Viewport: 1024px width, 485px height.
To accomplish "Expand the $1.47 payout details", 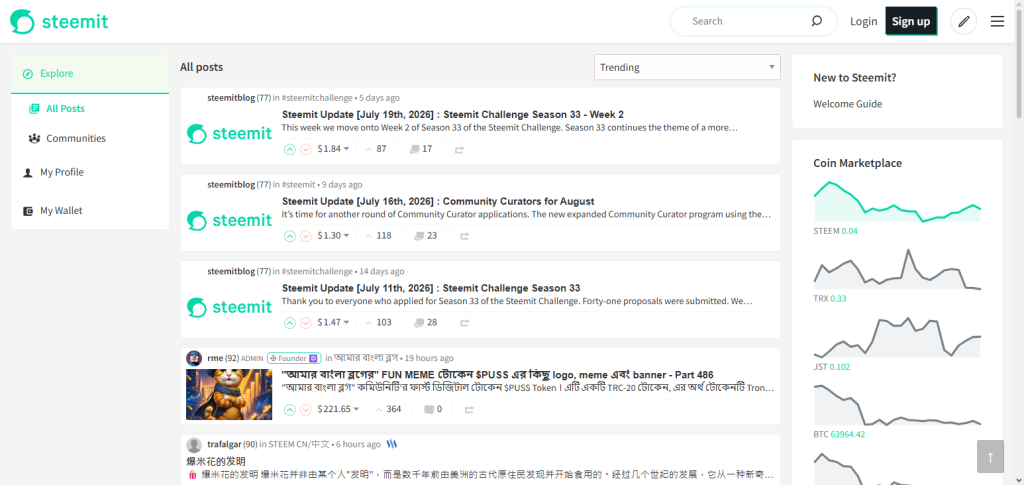I will pos(333,322).
